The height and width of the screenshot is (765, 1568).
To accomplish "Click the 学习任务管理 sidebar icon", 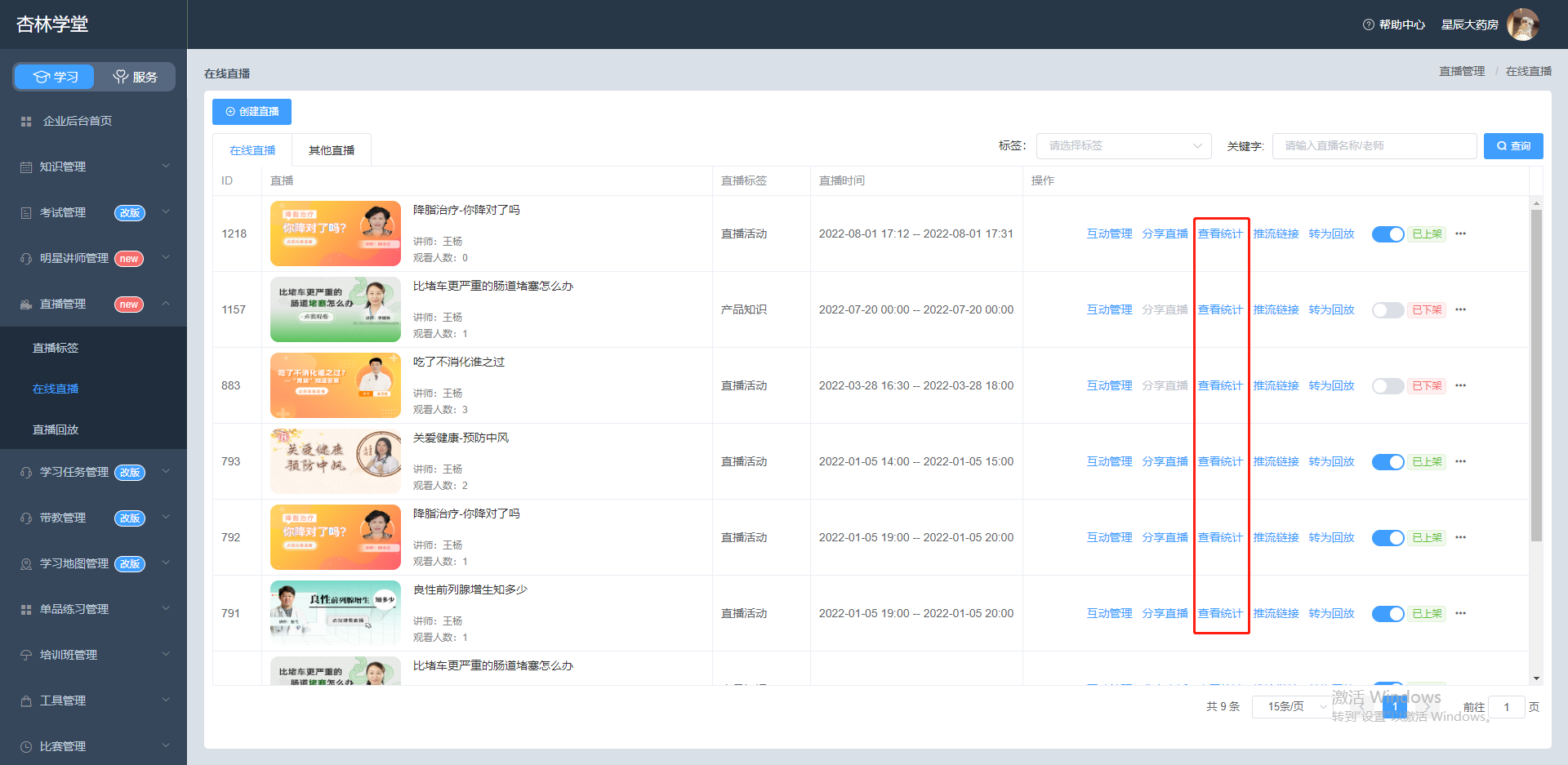I will click(x=26, y=473).
